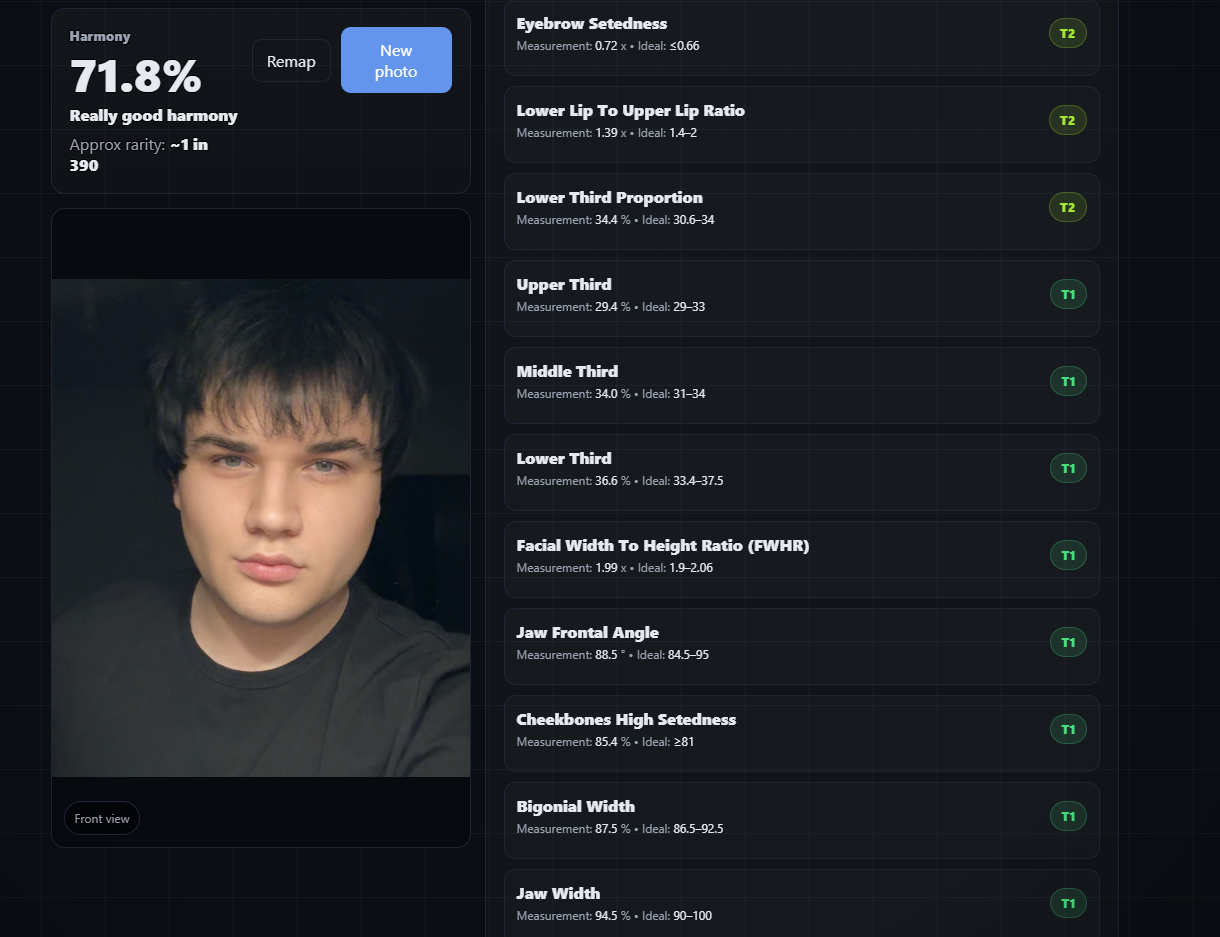Select the Front view chip

(x=102, y=818)
